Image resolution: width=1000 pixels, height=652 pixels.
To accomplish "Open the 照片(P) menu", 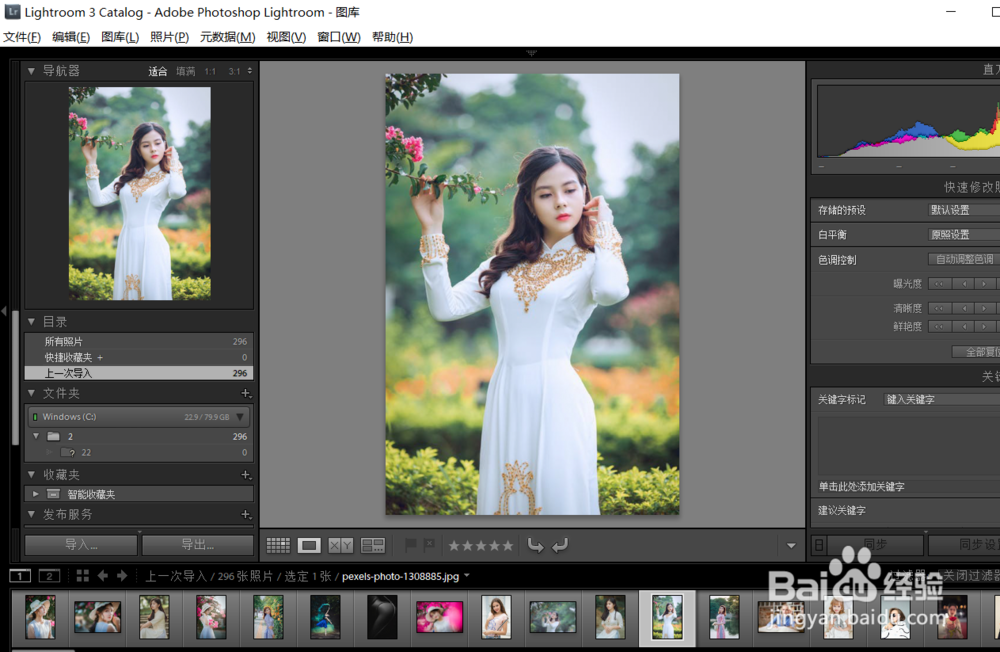I will tap(170, 37).
